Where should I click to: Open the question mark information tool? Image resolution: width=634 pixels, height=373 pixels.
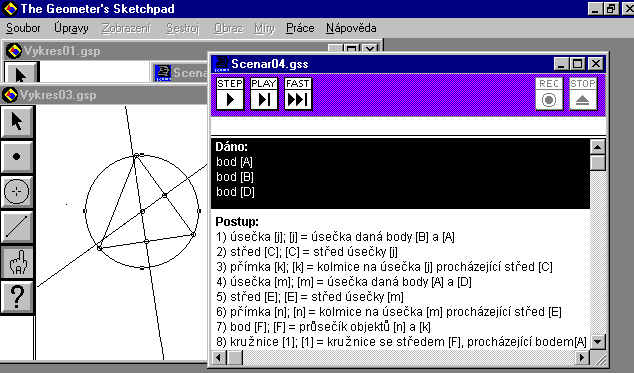coord(17,297)
